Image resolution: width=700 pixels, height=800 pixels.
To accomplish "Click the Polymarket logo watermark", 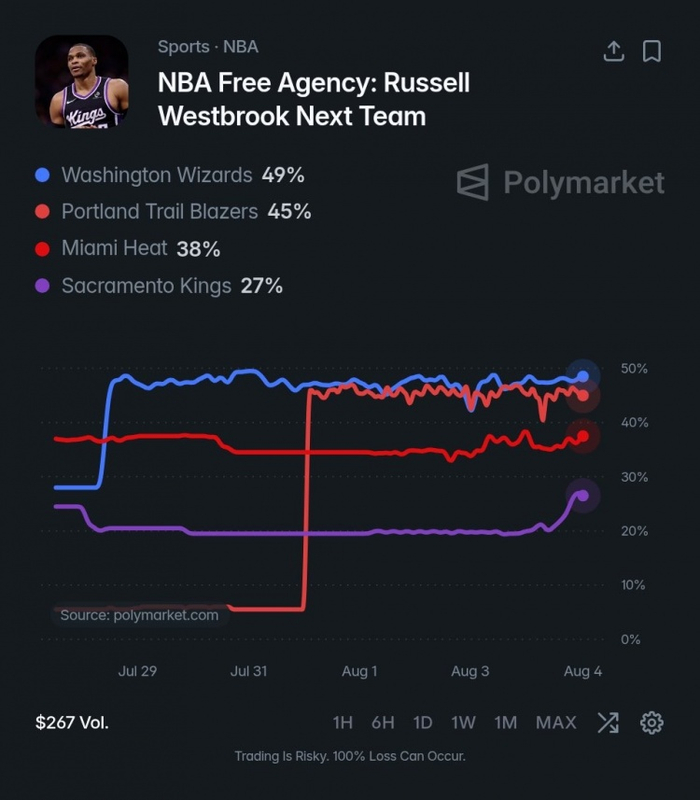I will pyautogui.click(x=560, y=182).
